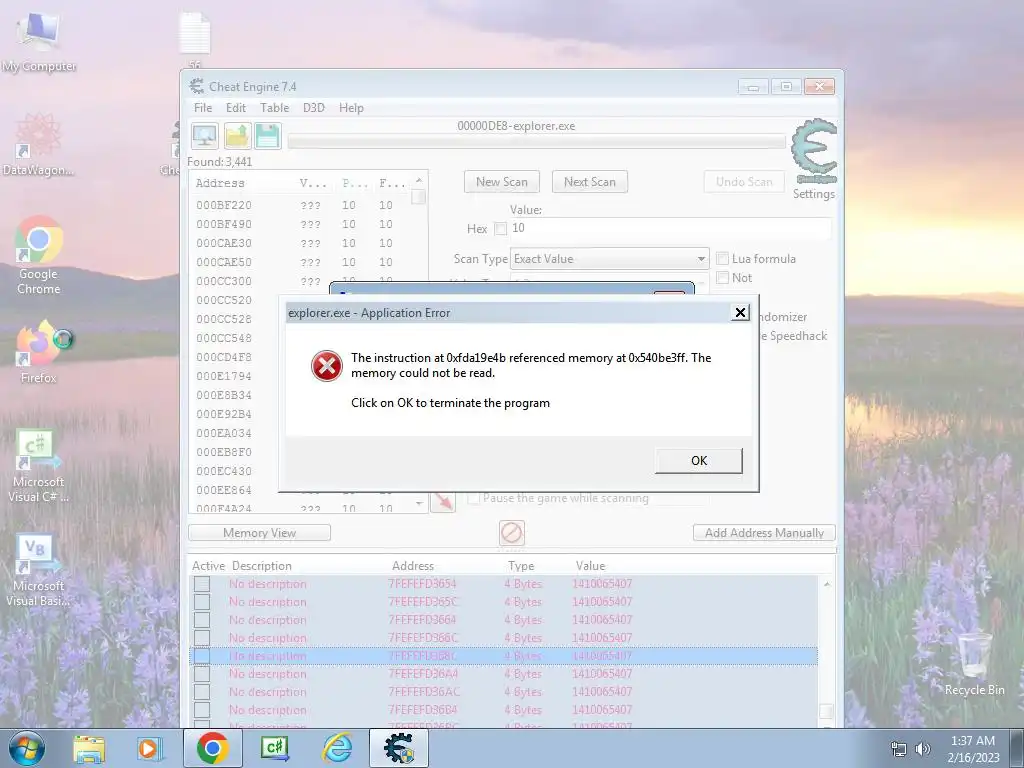Screen dimensions: 1024x768
Task: Click the red arrow add-to-list icon
Action: point(443,501)
